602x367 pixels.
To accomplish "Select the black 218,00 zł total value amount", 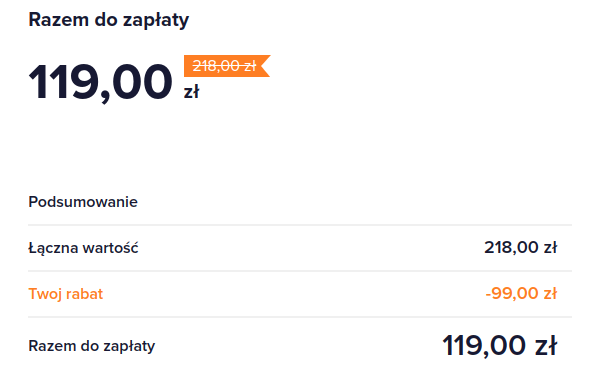I will (x=520, y=248).
